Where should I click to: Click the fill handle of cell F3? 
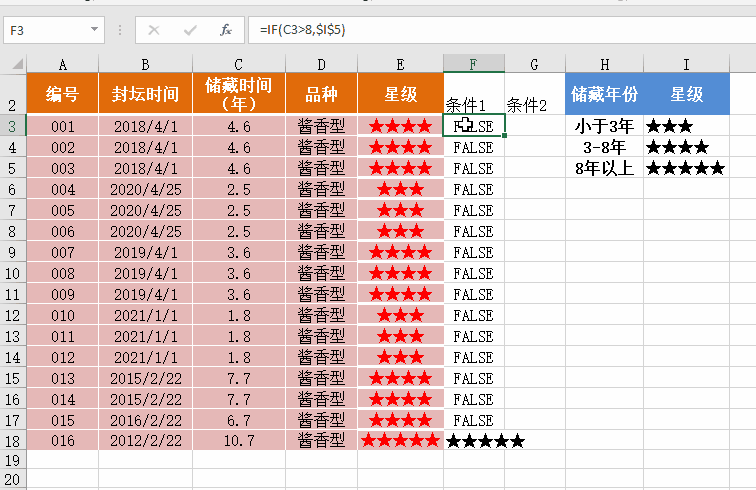point(504,136)
